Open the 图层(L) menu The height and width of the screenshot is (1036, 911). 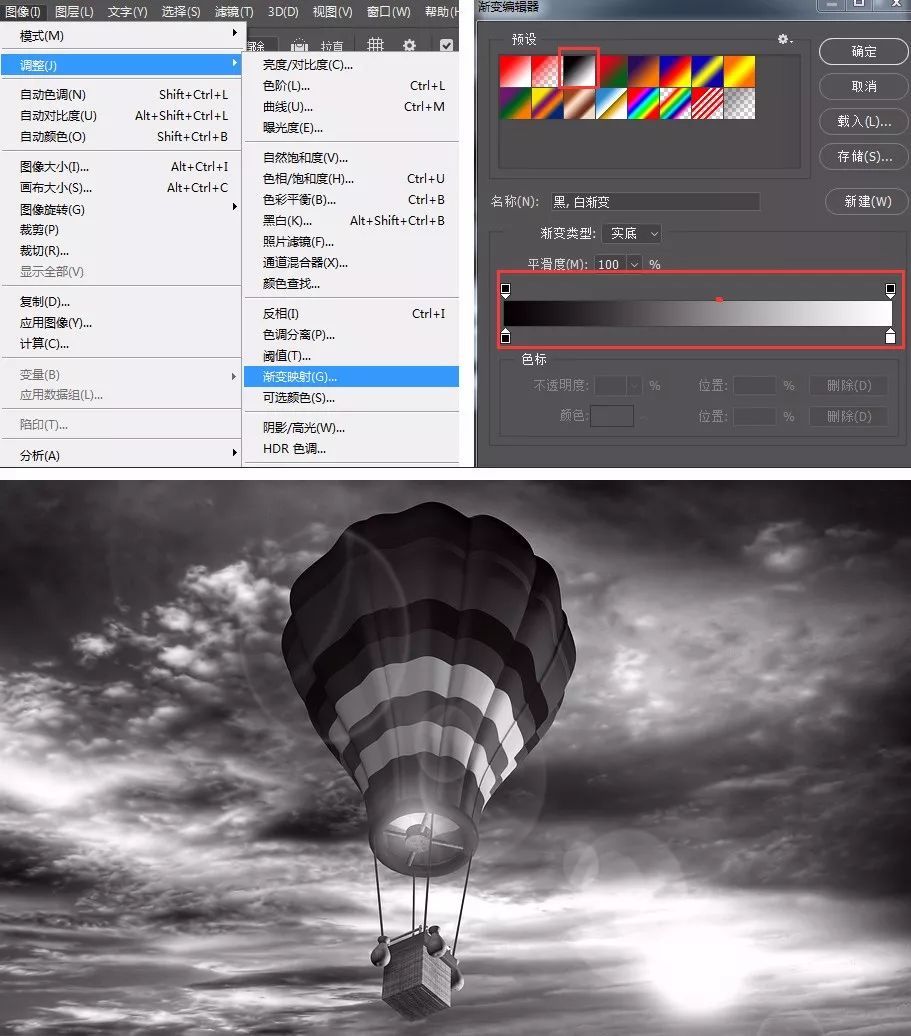click(x=74, y=11)
